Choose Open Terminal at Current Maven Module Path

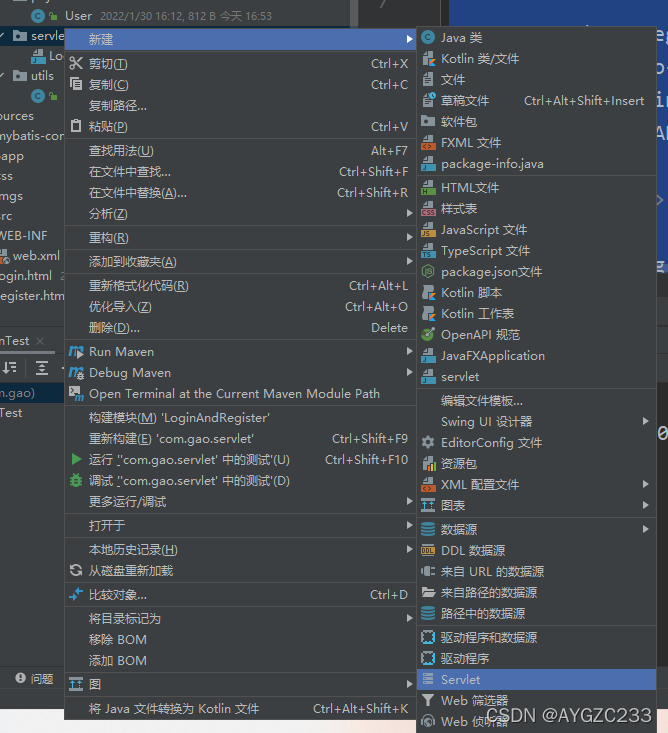coord(240,394)
